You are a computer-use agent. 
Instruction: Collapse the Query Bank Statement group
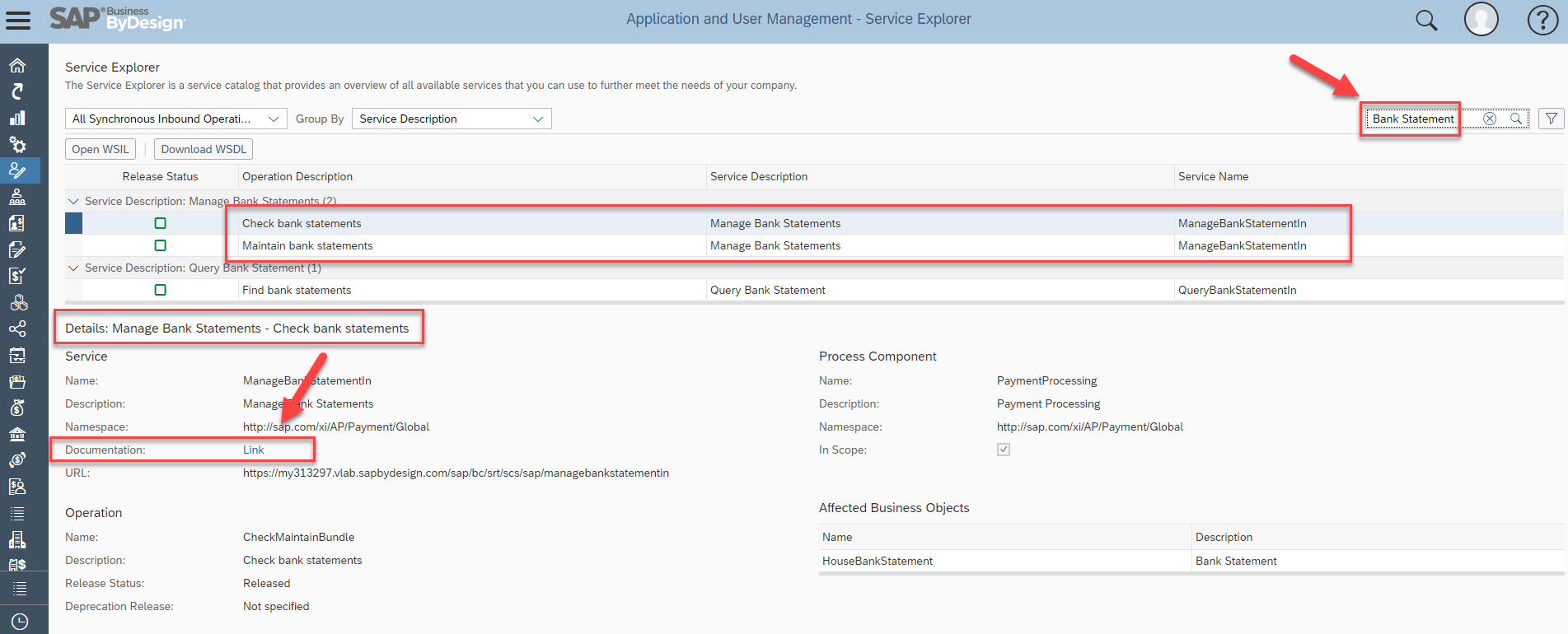click(x=73, y=268)
